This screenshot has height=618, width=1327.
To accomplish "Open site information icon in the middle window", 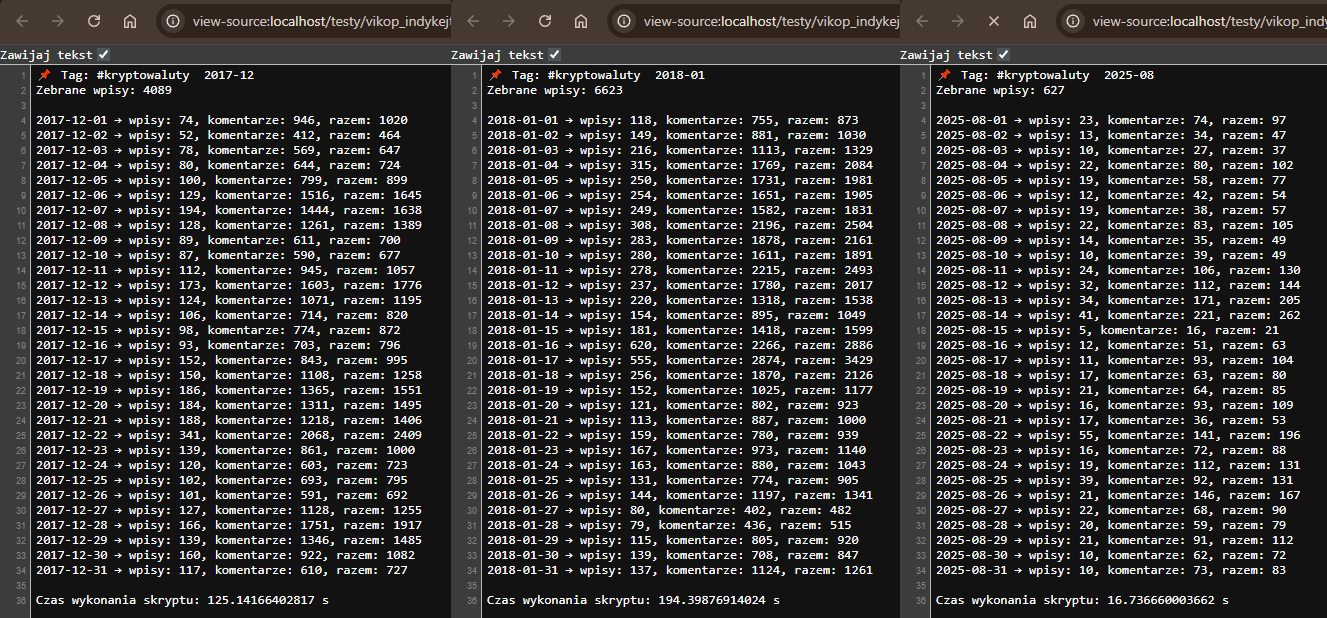I will tap(624, 21).
